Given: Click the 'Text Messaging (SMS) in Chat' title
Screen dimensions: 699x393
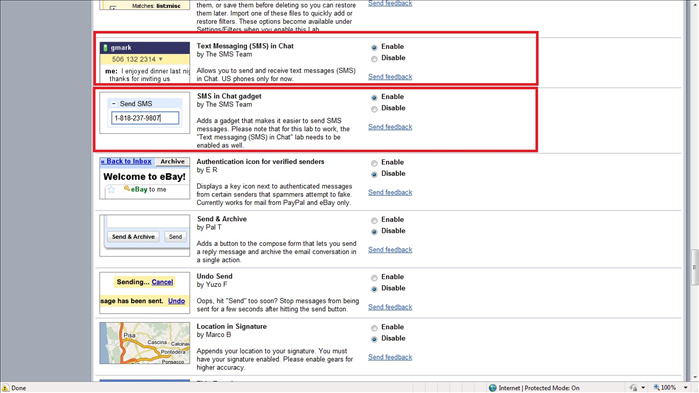Looking at the screenshot, I should point(245,46).
